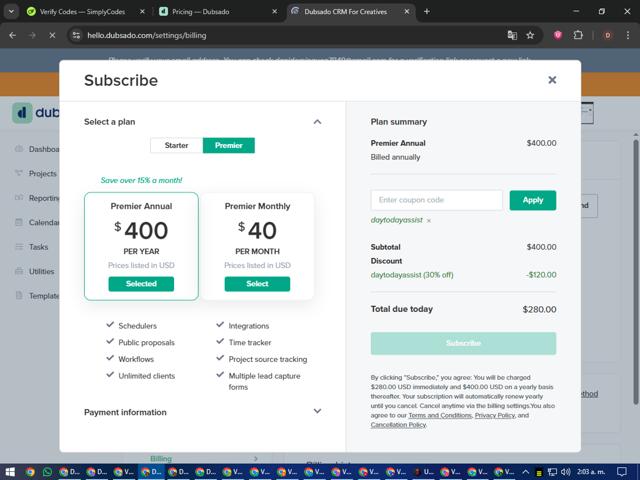Open Reporting icon in Dubsado sidebar
This screenshot has height=480, width=640.
[19, 198]
